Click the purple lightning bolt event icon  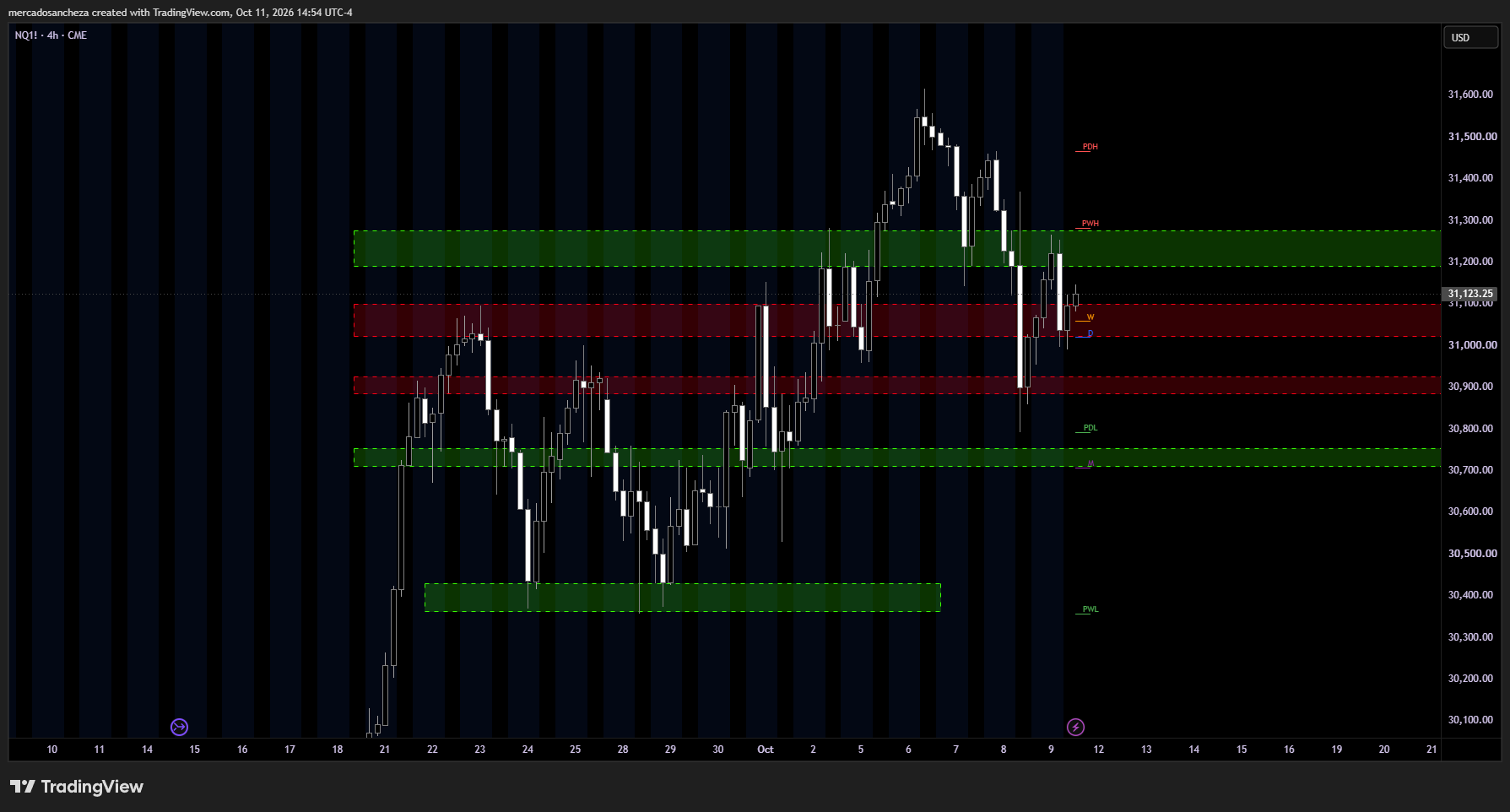click(x=1075, y=727)
